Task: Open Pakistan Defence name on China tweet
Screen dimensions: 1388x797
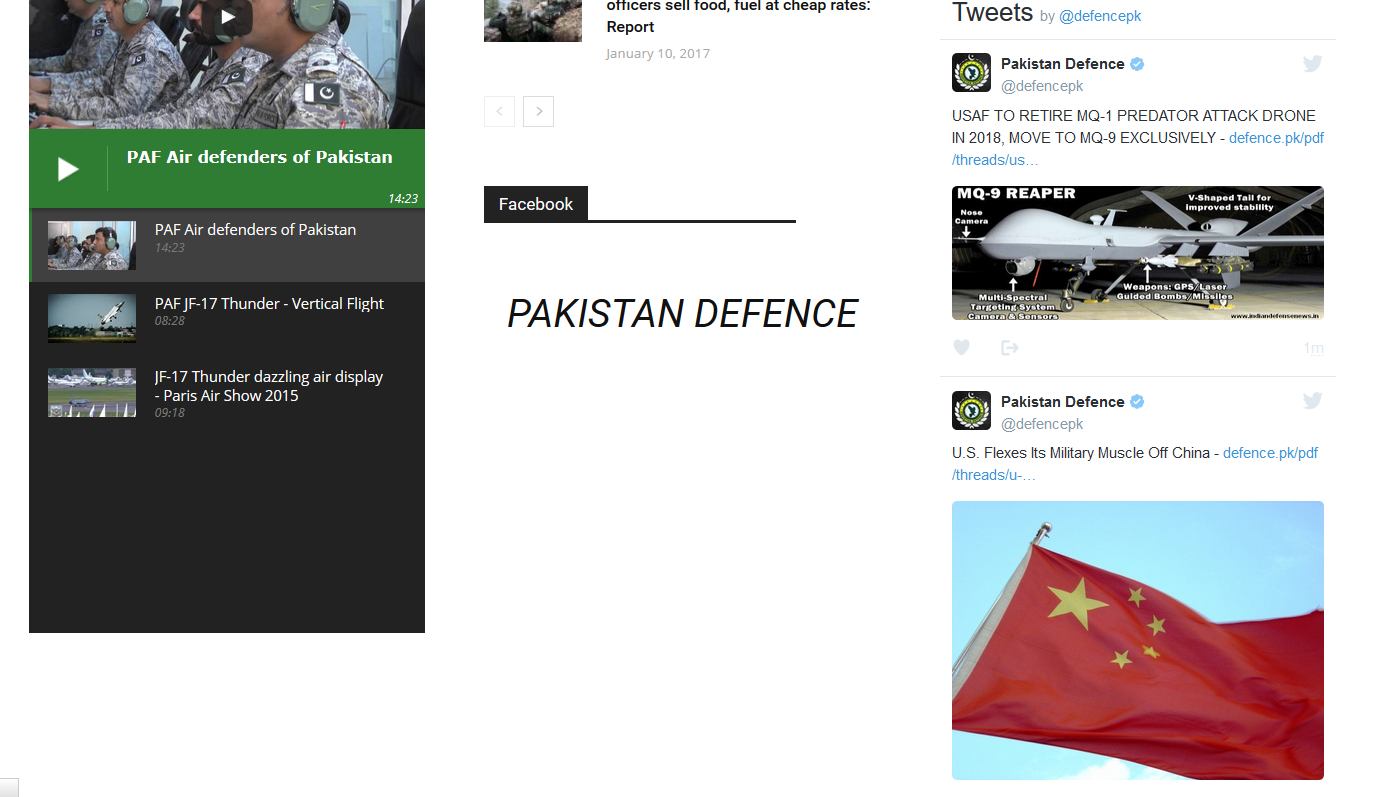Action: [1062, 402]
